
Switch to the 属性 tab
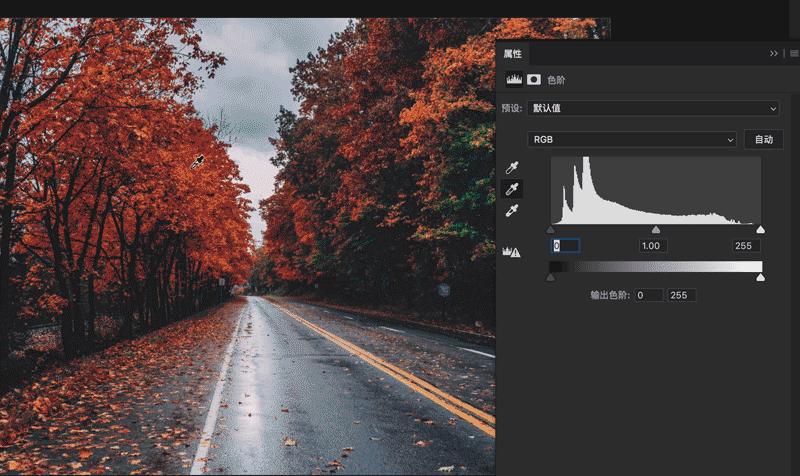pos(512,54)
